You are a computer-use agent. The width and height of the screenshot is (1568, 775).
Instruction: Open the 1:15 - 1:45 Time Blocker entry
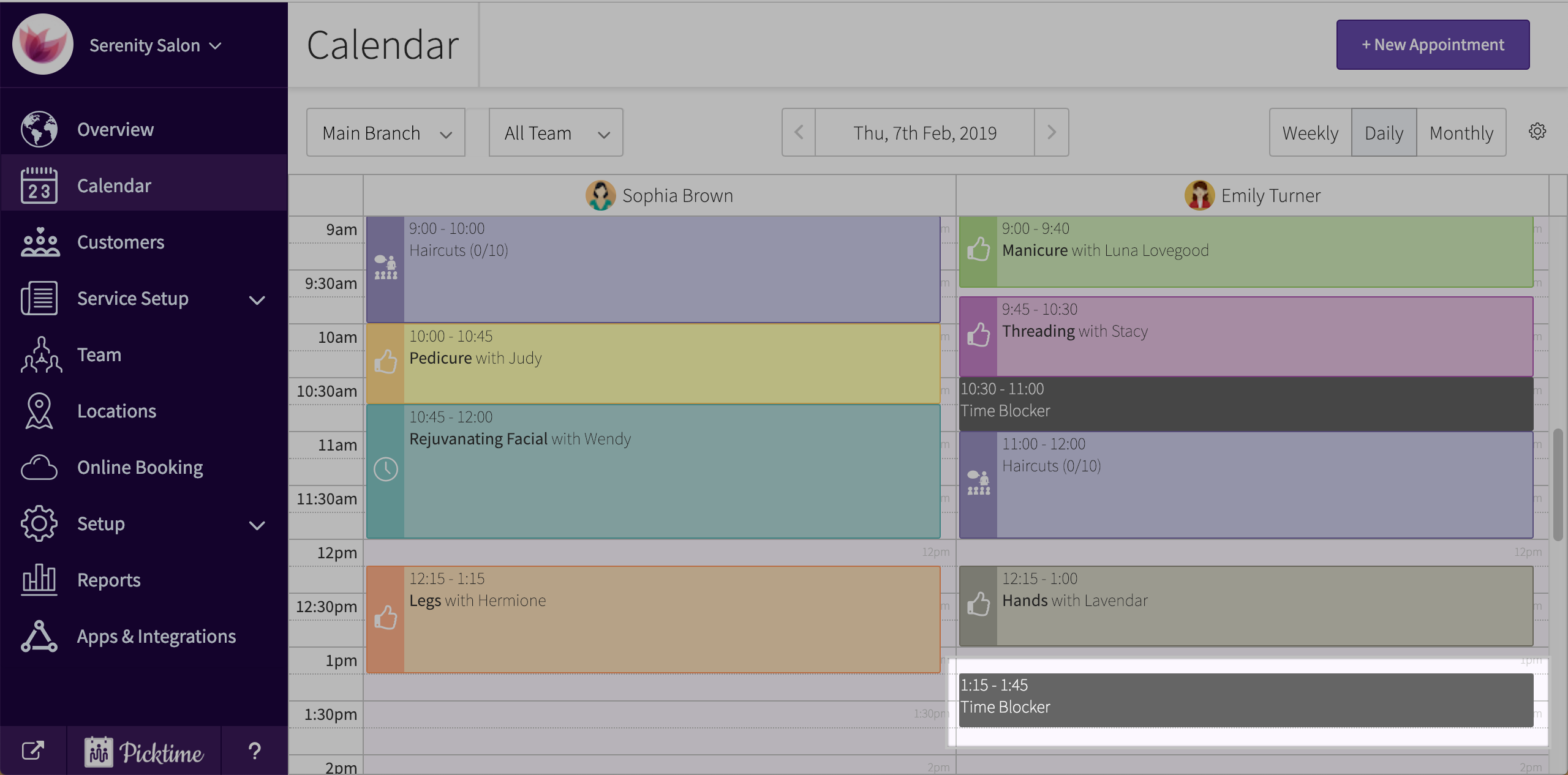(x=1246, y=700)
